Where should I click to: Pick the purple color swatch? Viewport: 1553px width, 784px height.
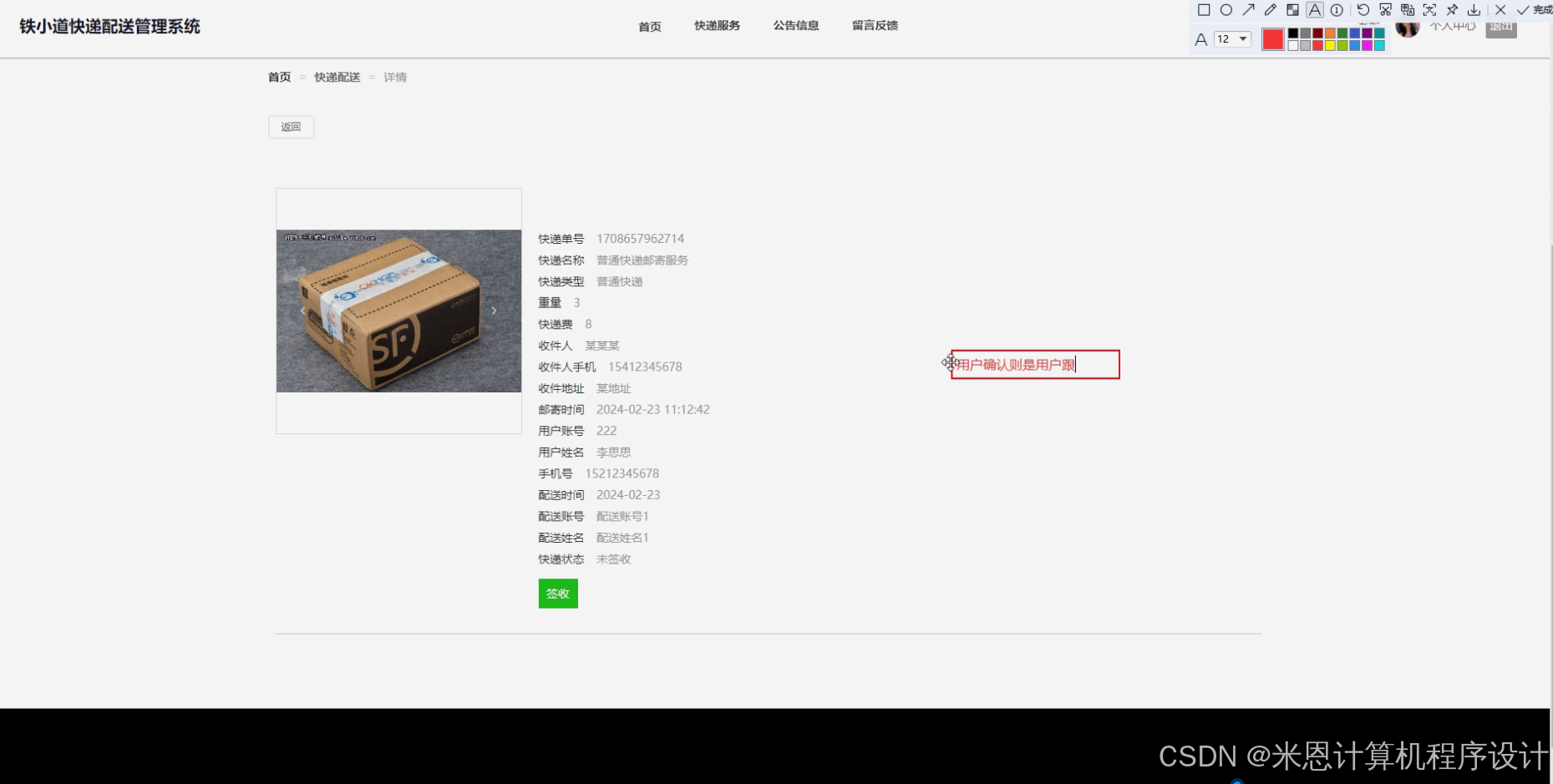click(x=1367, y=33)
